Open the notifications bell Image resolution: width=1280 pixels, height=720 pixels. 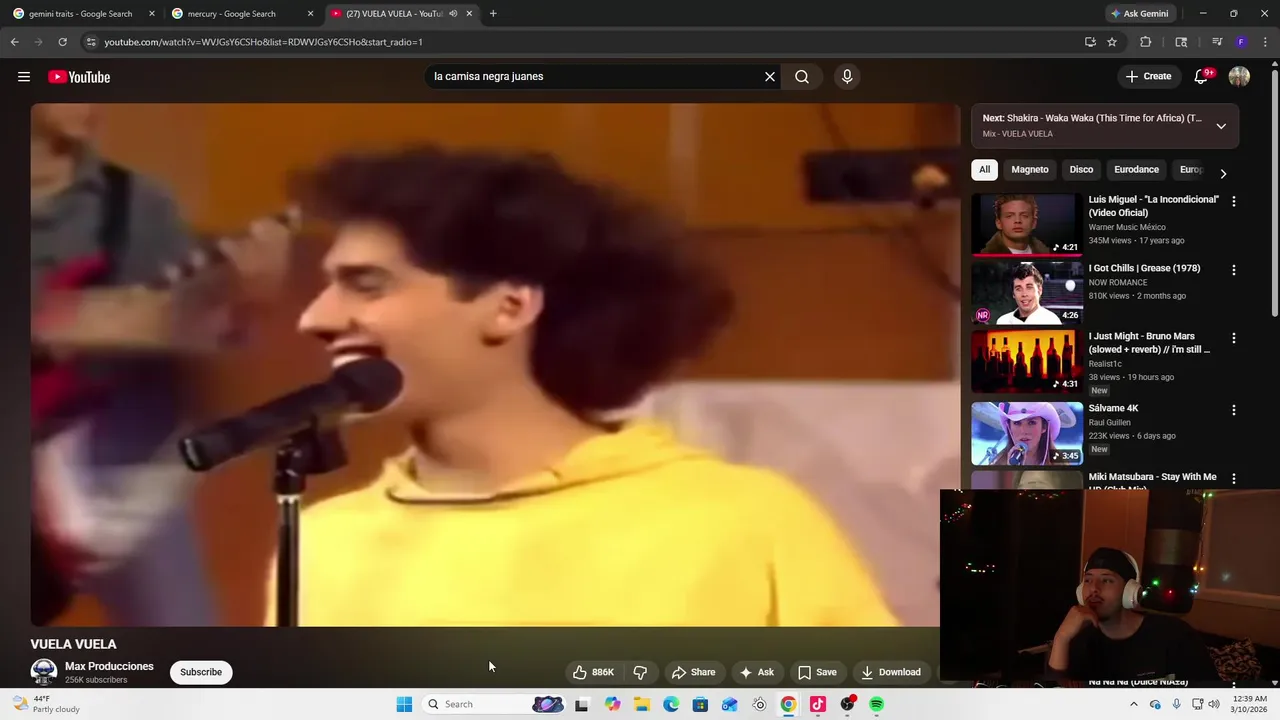pyautogui.click(x=1202, y=77)
